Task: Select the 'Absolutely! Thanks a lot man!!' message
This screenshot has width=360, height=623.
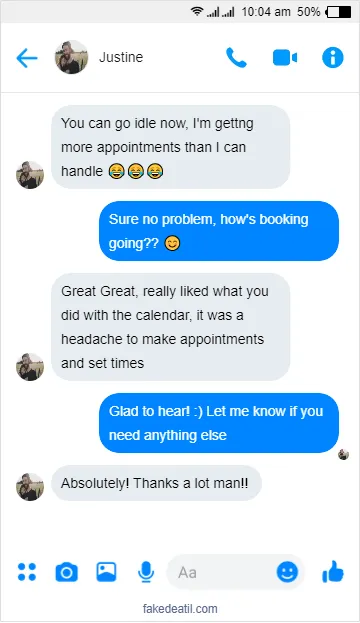Action: click(156, 483)
